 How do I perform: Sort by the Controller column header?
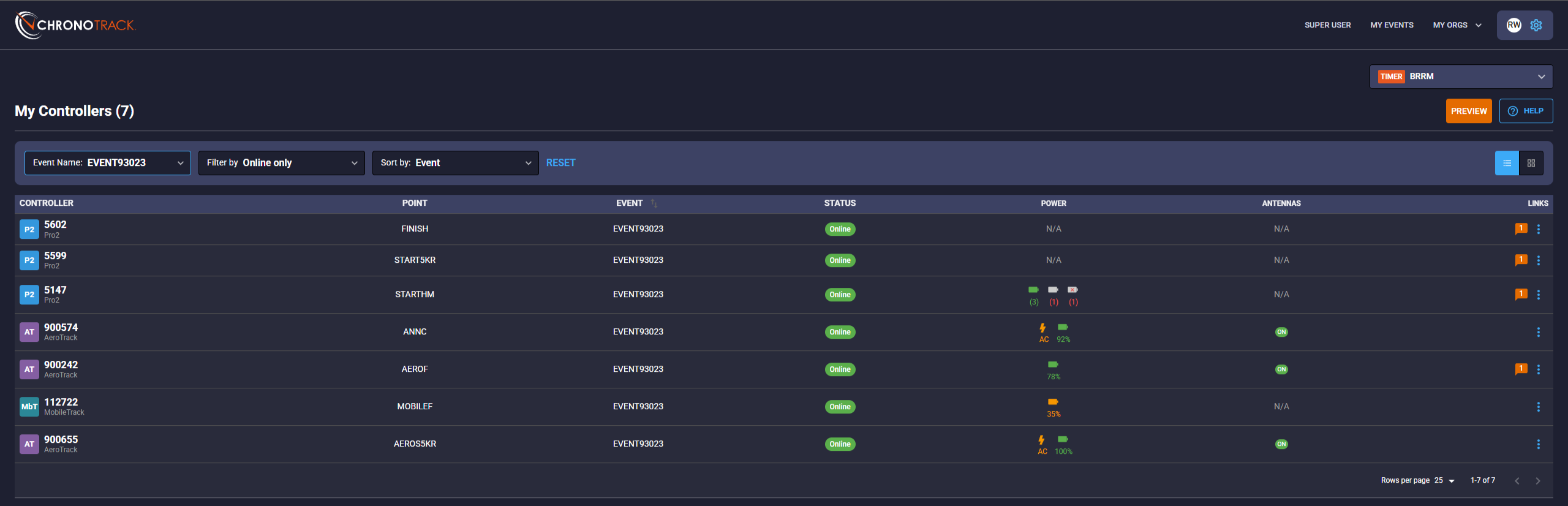tap(47, 203)
